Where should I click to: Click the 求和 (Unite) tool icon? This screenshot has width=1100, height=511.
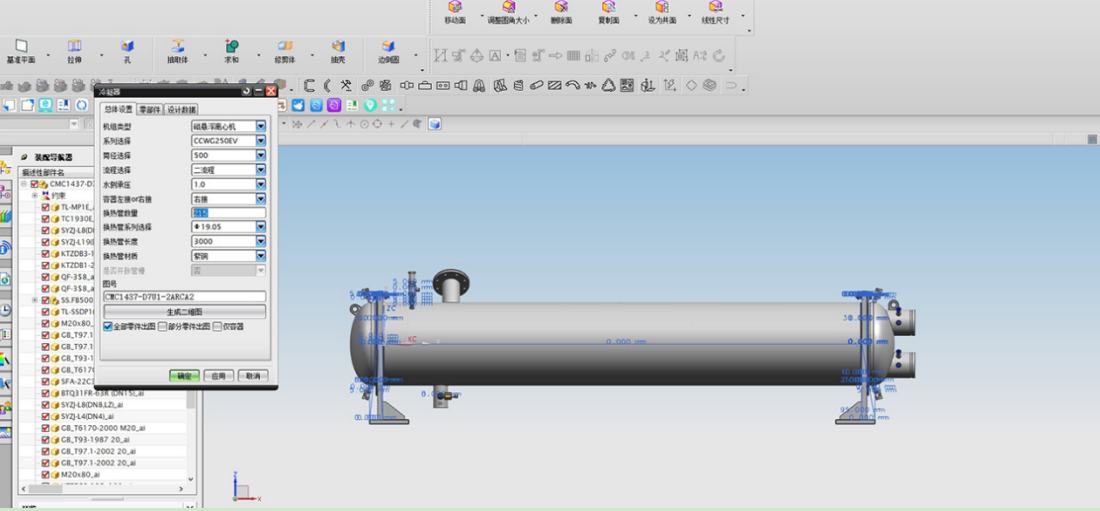coord(231,47)
